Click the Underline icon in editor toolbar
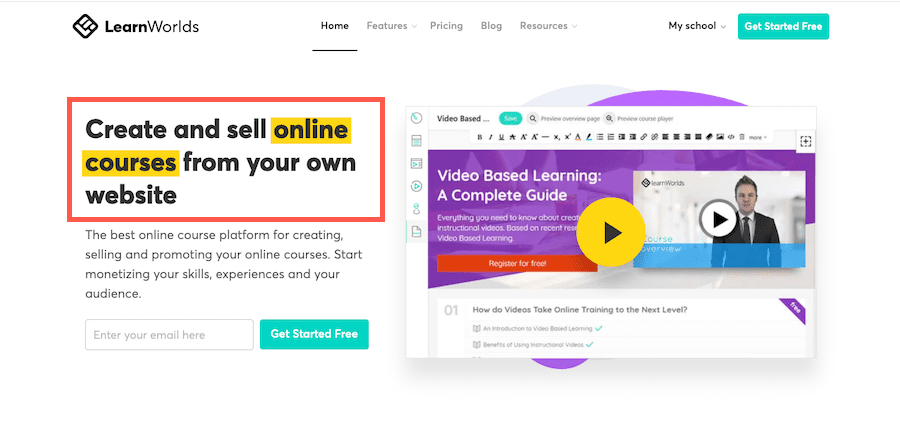 pos(501,137)
